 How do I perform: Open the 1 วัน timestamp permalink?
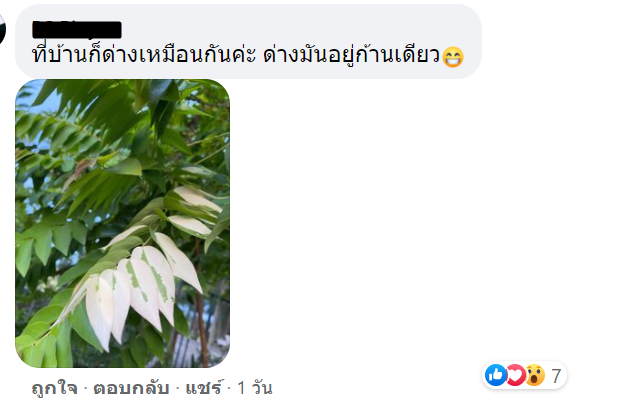point(255,388)
